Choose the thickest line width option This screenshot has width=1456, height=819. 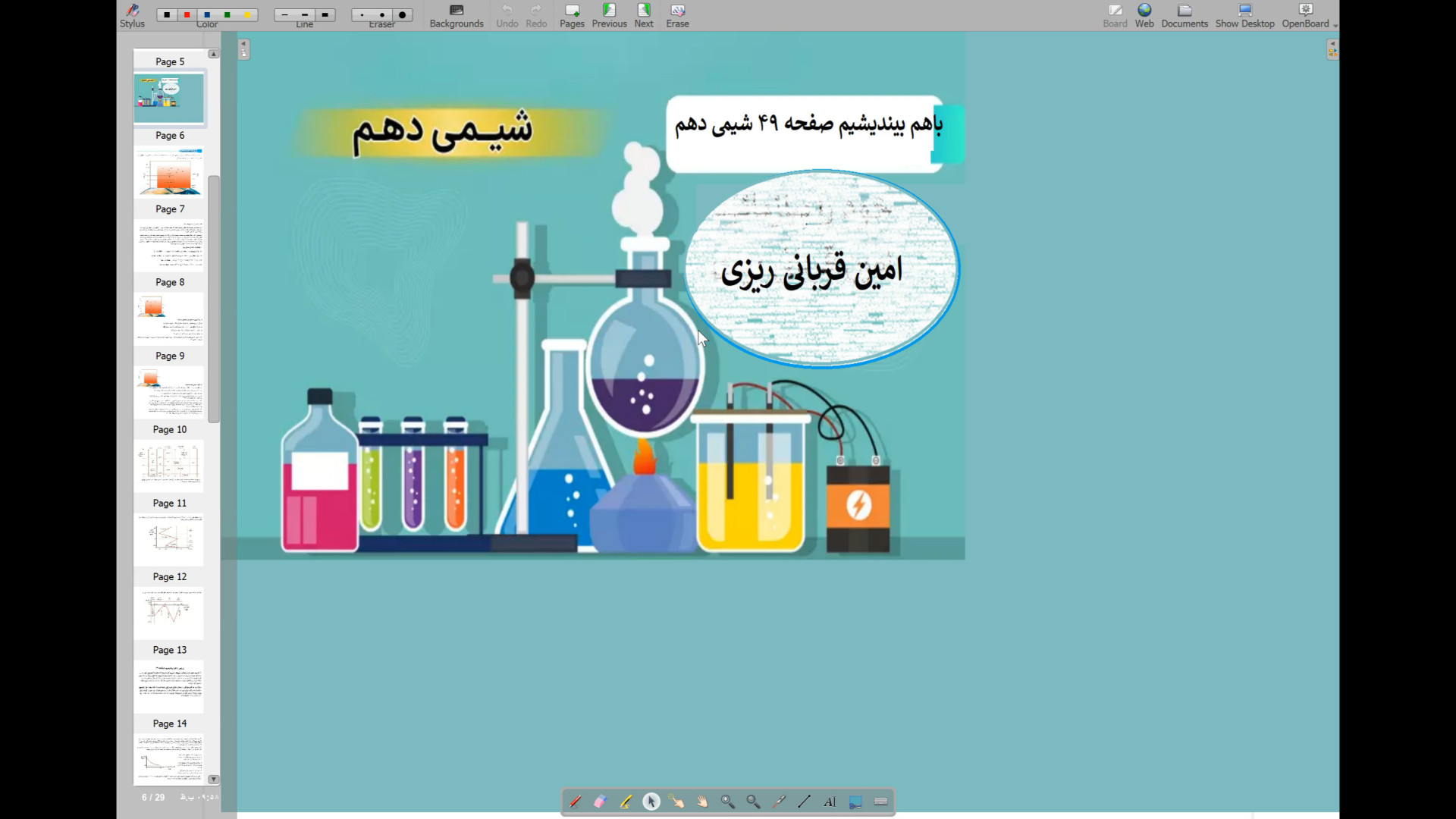point(325,14)
